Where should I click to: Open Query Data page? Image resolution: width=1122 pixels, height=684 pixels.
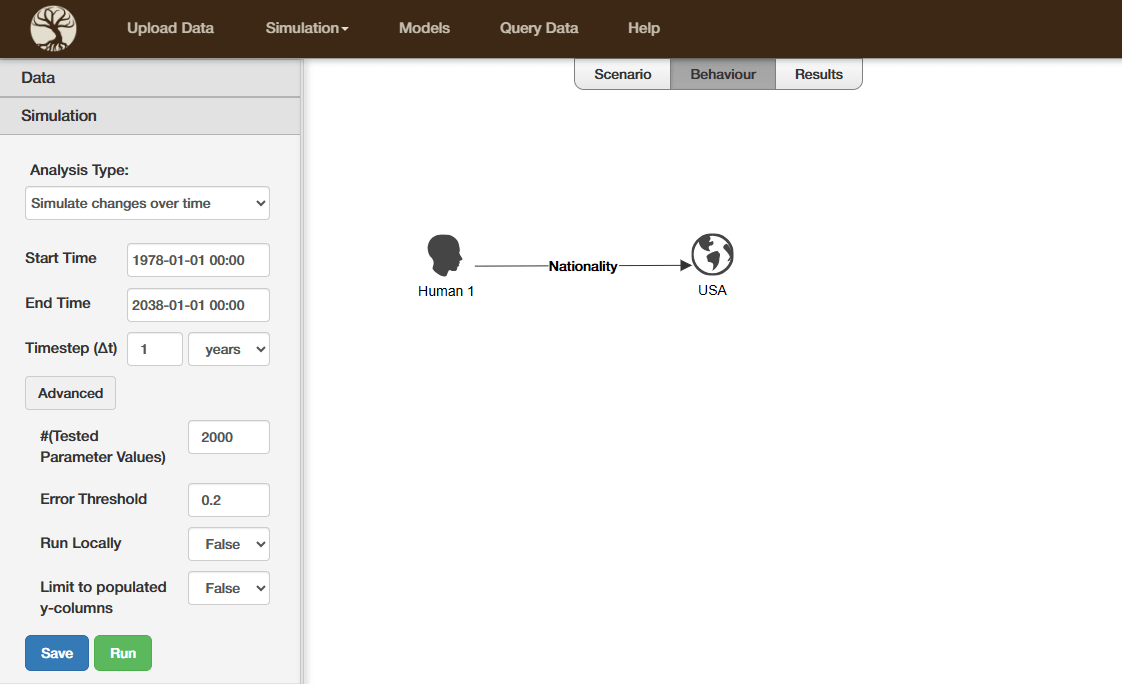[539, 28]
